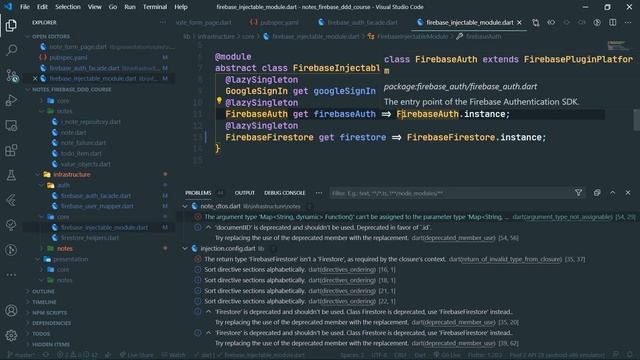
Task: Open the Selection menu
Action: [x=68, y=7]
